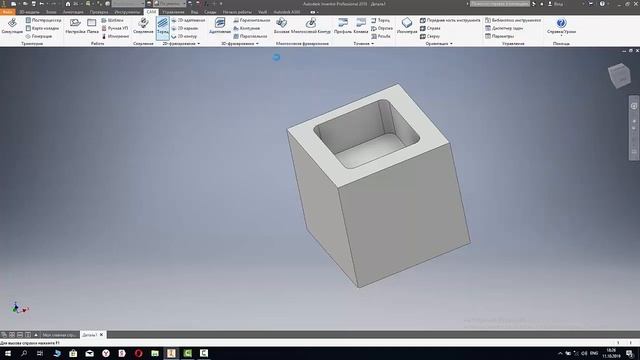Choose the 2D адаптивная clearing operation
This screenshot has width=640, height=360.
[188, 20]
